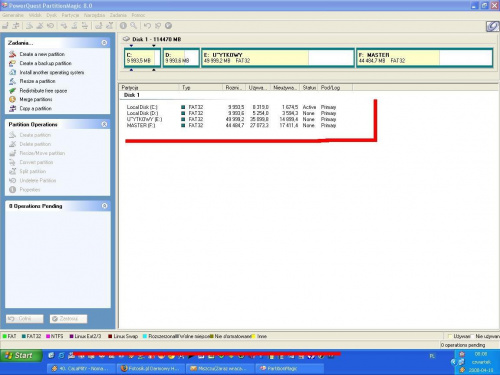Select the E: UŻYTKOWY partition block
The height and width of the screenshot is (375, 500).
pos(277,58)
